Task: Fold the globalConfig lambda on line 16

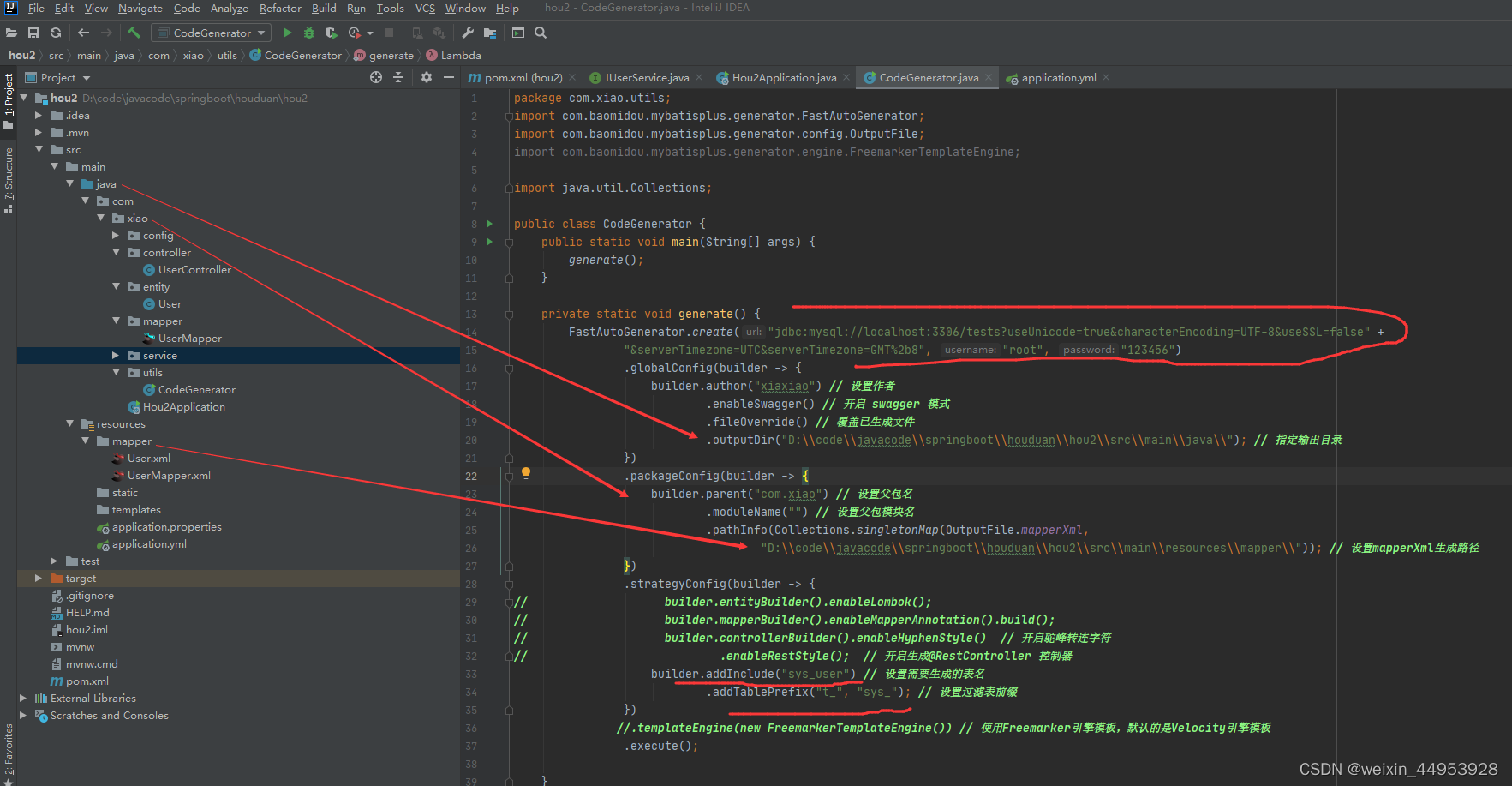Action: [509, 369]
